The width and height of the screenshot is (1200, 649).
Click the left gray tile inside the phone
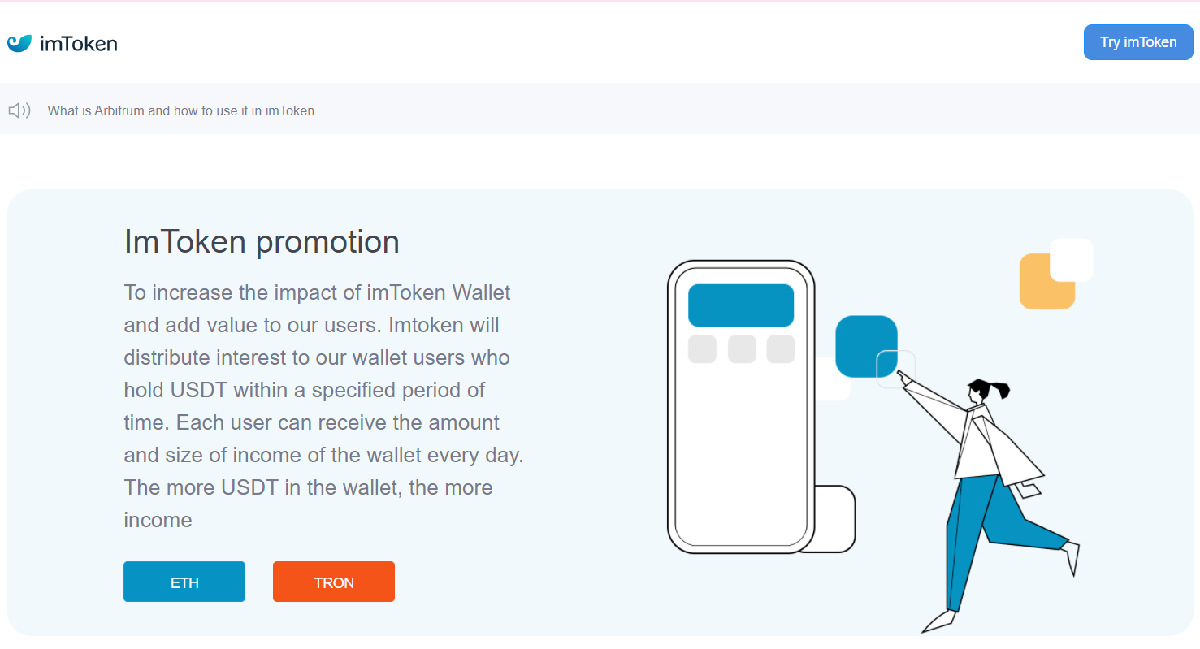tap(703, 349)
